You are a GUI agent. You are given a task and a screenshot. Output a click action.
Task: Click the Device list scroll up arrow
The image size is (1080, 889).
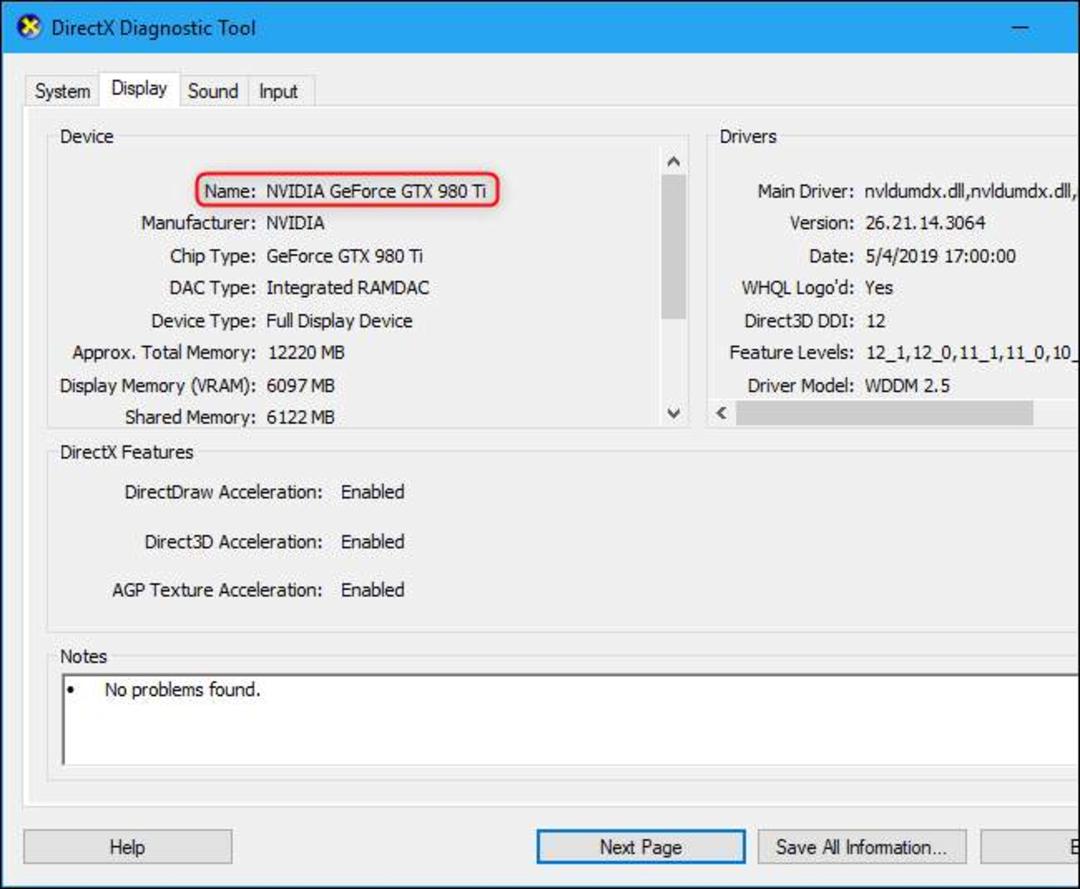(674, 161)
